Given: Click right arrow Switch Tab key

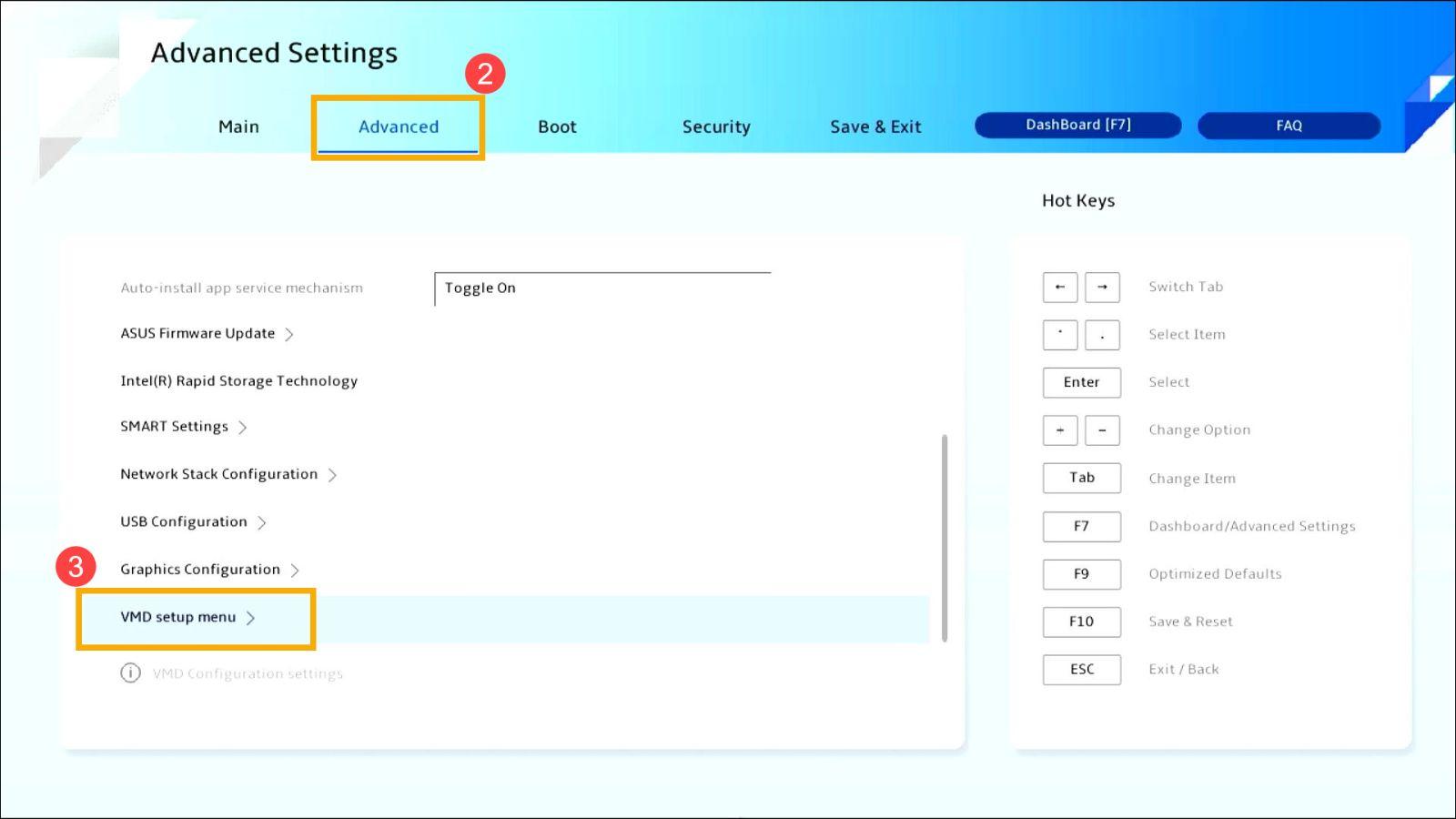Looking at the screenshot, I should [1102, 287].
